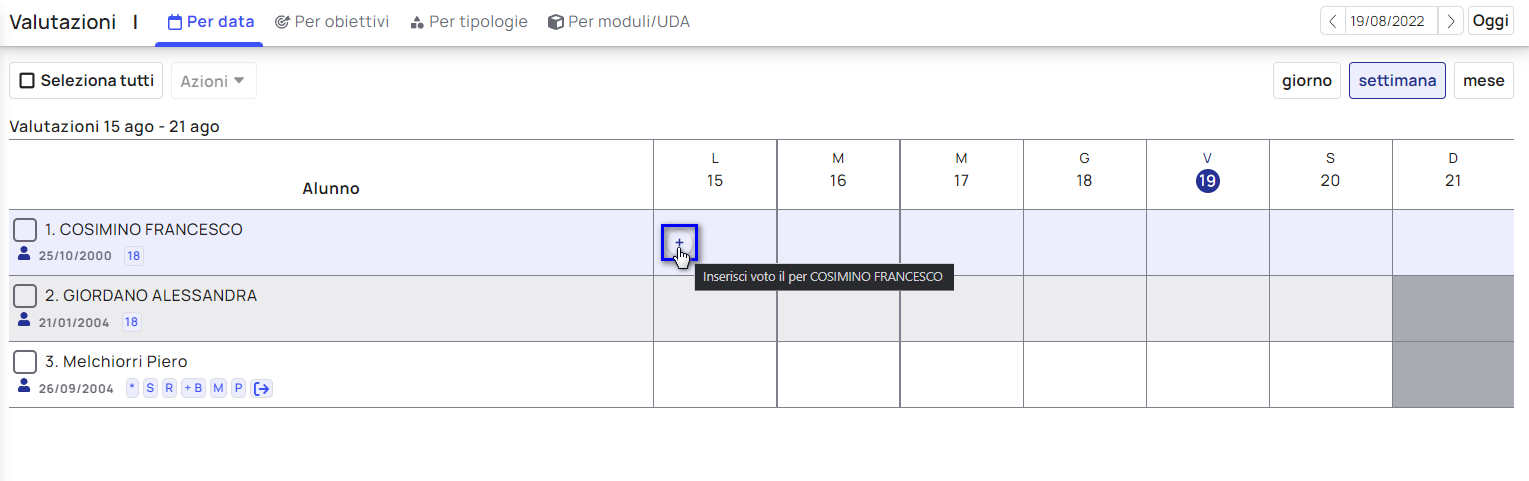The height and width of the screenshot is (481, 1529).
Task: Click the 'M' badge for Melchiorri Piero
Action: tap(218, 388)
